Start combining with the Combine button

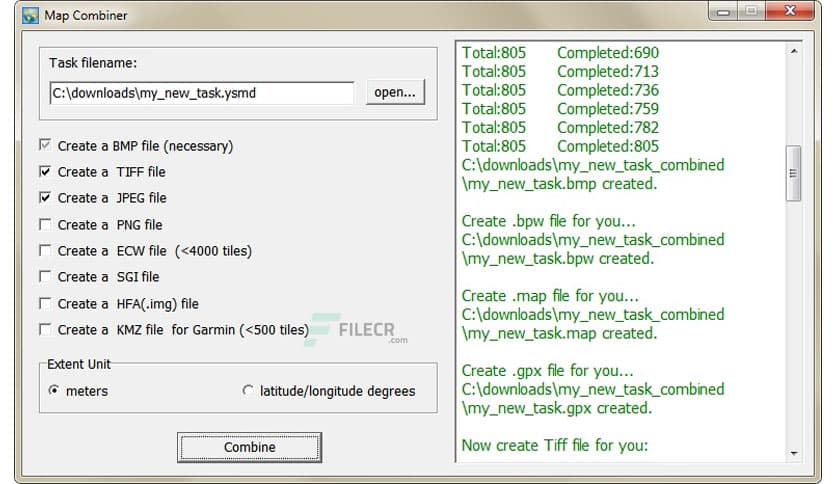pos(250,447)
